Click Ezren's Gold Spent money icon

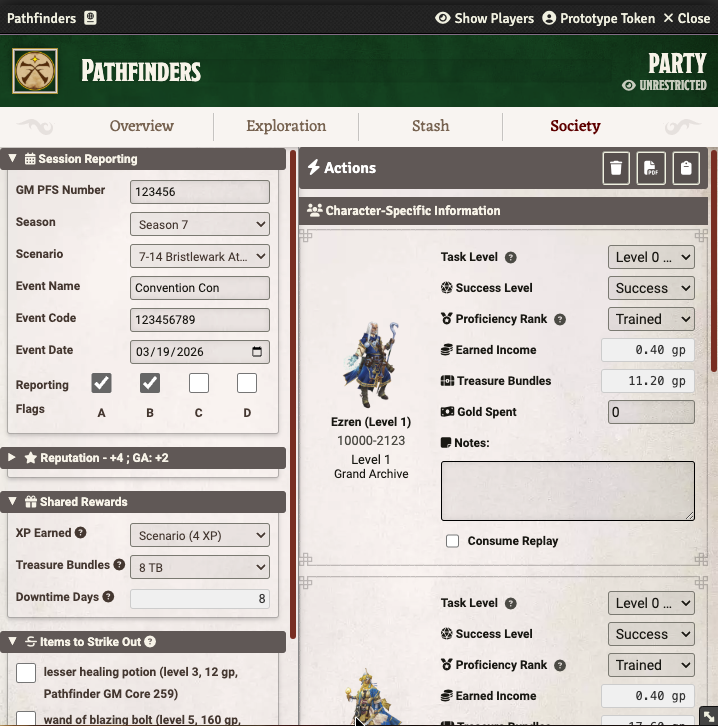coord(447,412)
